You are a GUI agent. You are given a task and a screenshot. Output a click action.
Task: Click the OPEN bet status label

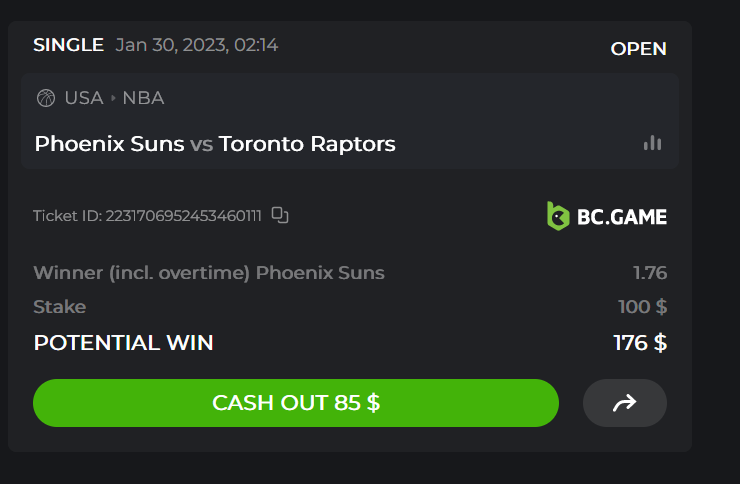click(x=638, y=49)
